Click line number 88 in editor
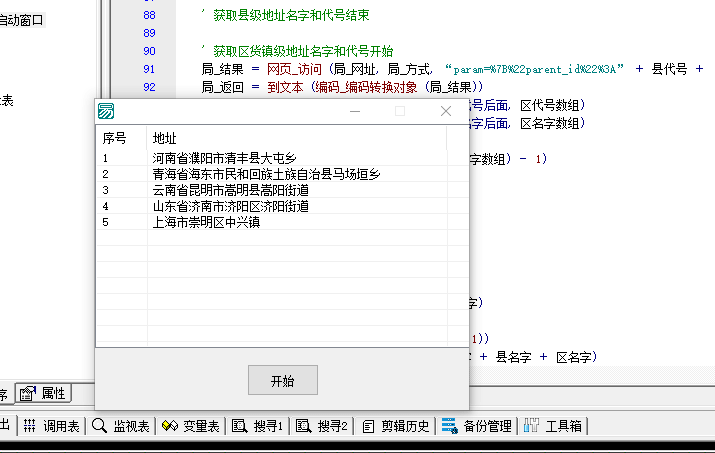Screen dimensions: 715x453 (x=149, y=15)
